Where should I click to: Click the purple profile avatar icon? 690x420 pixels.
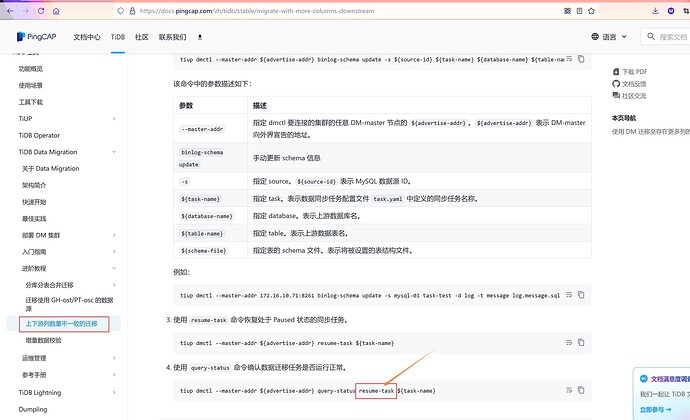[x=671, y=11]
